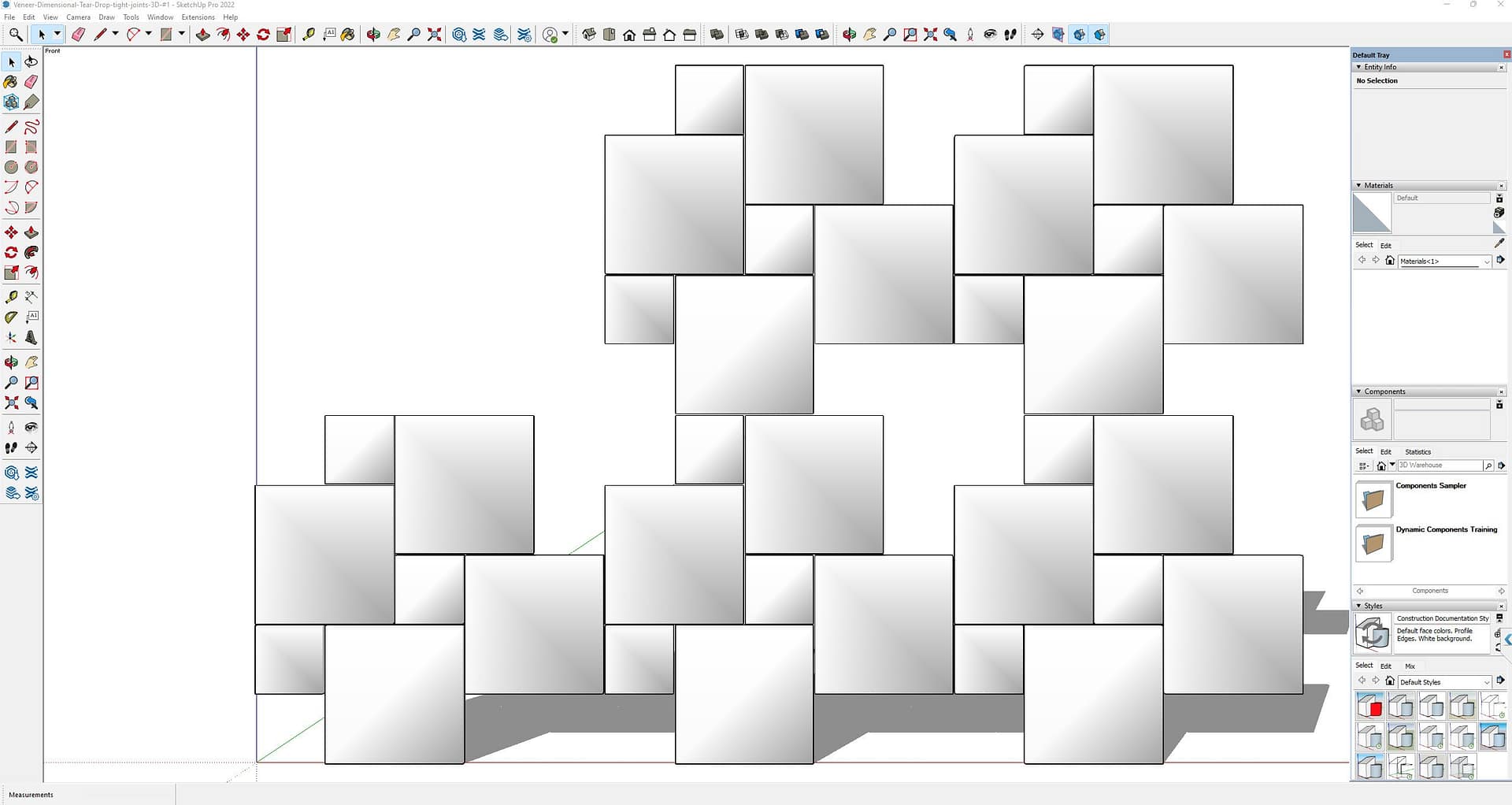Open the Camera menu

click(78, 17)
